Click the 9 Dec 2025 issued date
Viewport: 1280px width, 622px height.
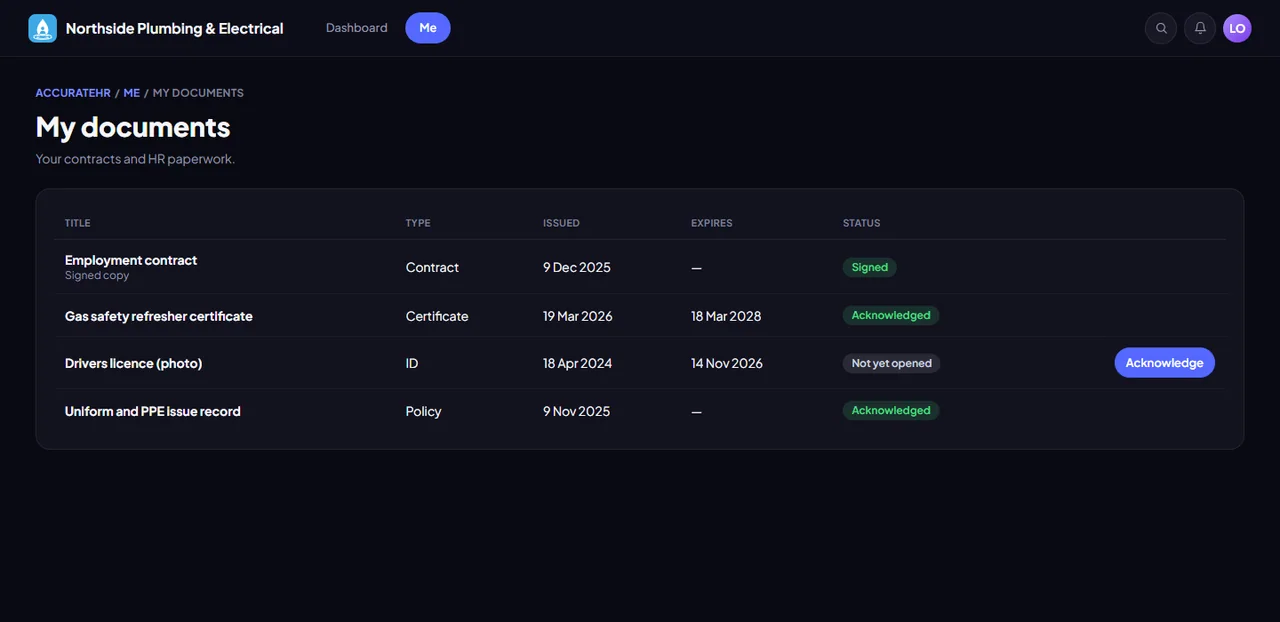577,268
